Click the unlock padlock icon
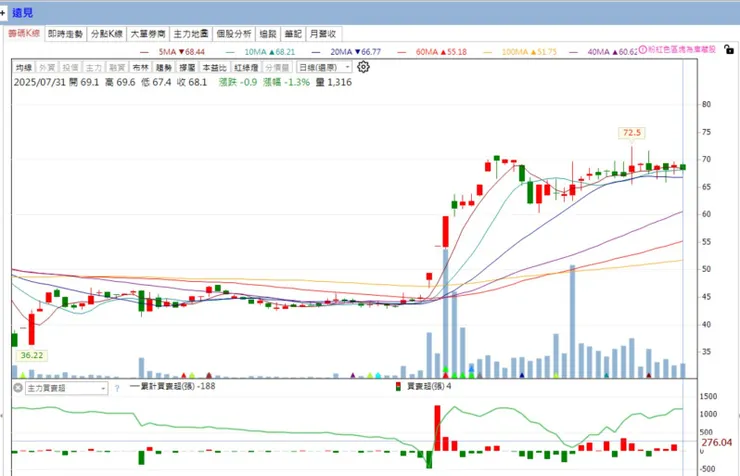Screen dimensions: 740x476 pyautogui.click(x=729, y=49)
